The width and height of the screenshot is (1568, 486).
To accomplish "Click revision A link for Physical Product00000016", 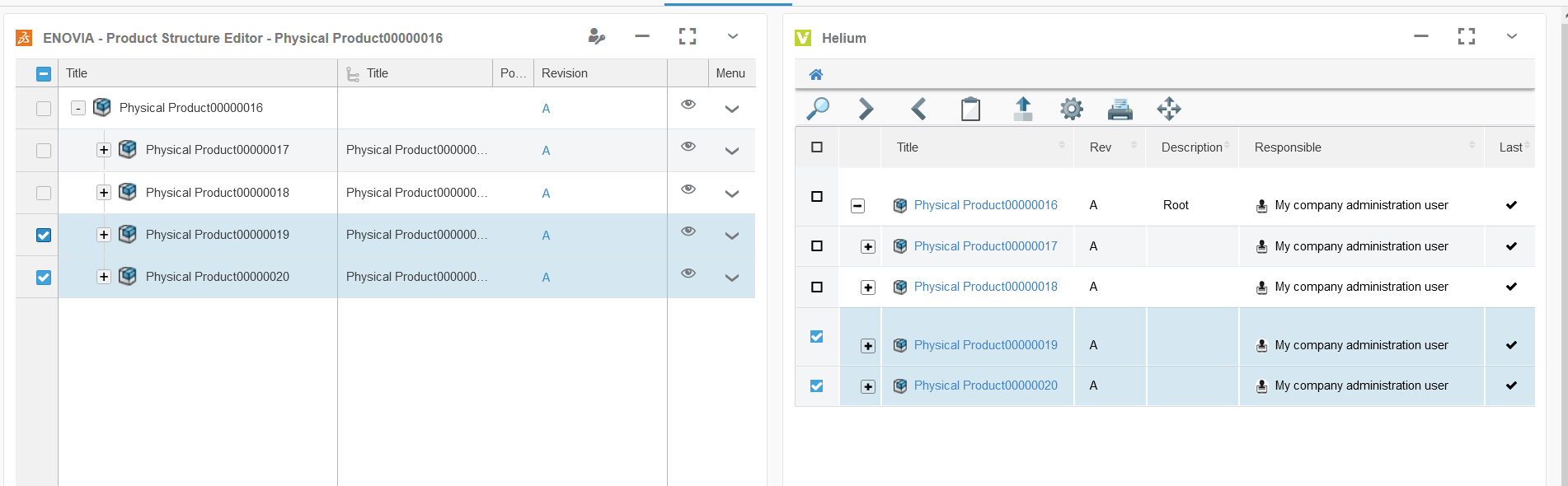I will click(x=546, y=109).
